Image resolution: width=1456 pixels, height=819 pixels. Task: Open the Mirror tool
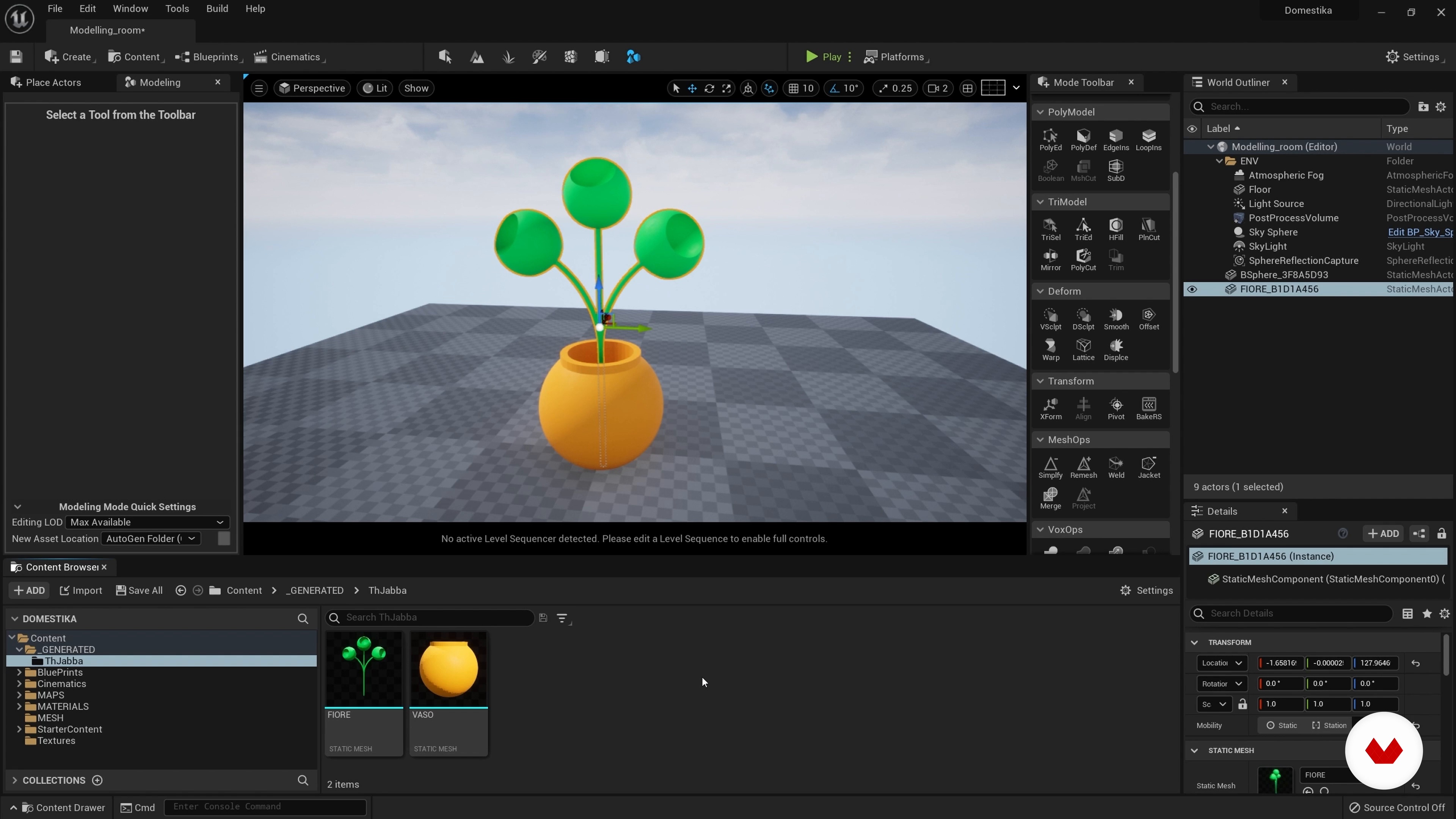pyautogui.click(x=1050, y=260)
